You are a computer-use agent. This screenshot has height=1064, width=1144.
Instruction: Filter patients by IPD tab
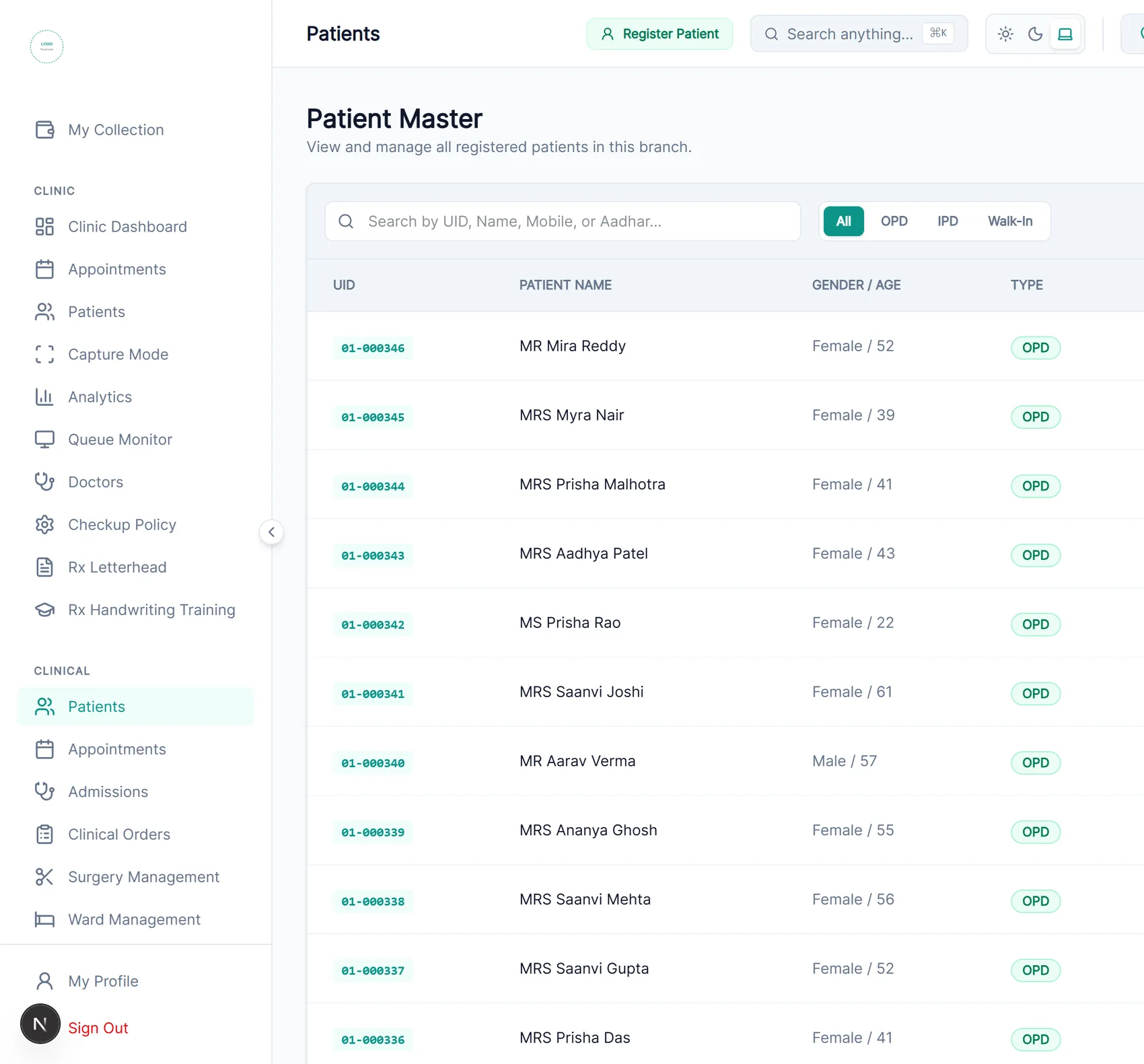948,221
